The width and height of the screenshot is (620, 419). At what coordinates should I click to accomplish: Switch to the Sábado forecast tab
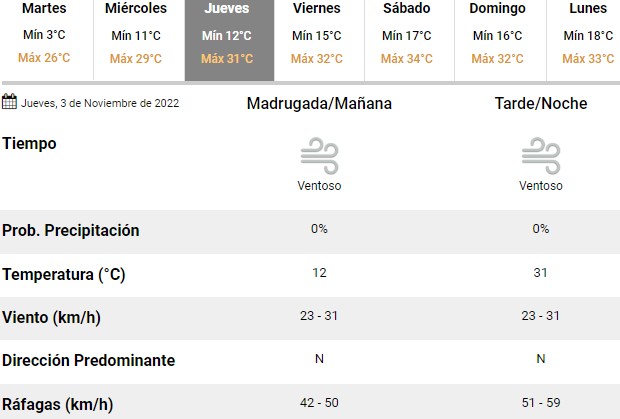click(409, 39)
